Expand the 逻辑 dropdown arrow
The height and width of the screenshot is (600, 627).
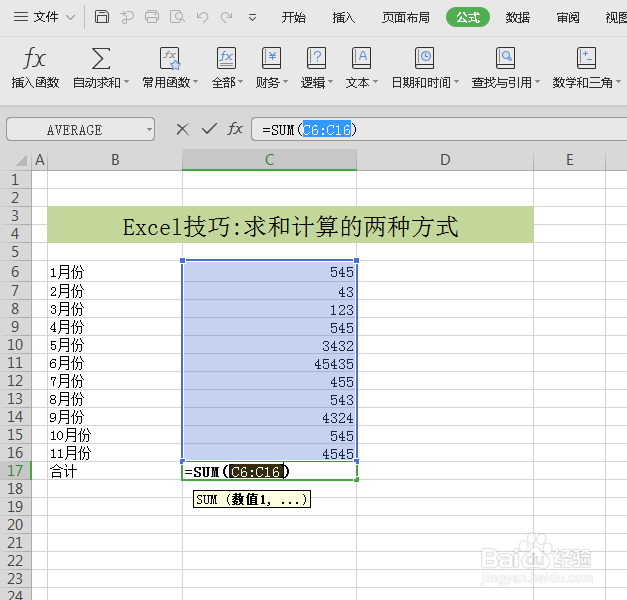[x=330, y=82]
